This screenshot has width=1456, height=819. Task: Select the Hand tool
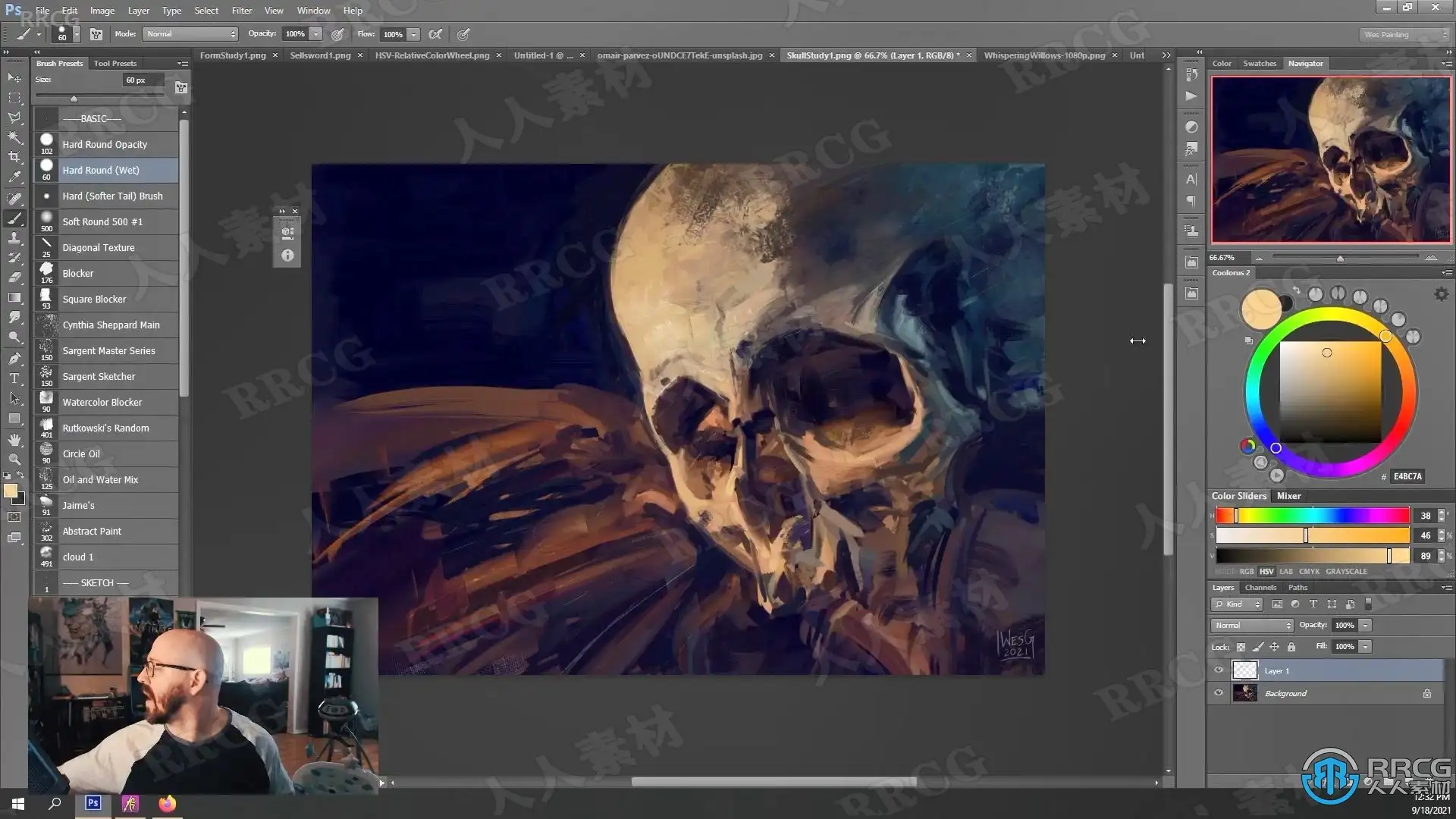pos(14,440)
